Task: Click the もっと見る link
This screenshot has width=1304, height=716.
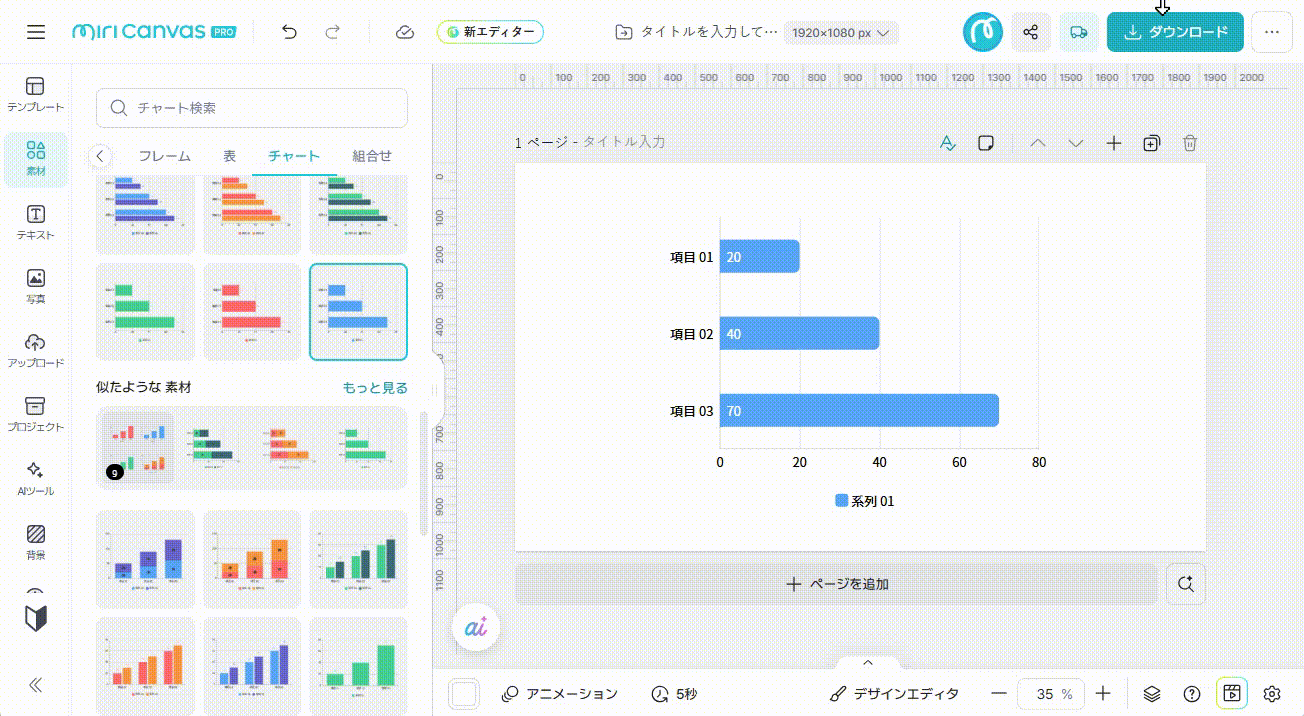Action: tap(375, 388)
